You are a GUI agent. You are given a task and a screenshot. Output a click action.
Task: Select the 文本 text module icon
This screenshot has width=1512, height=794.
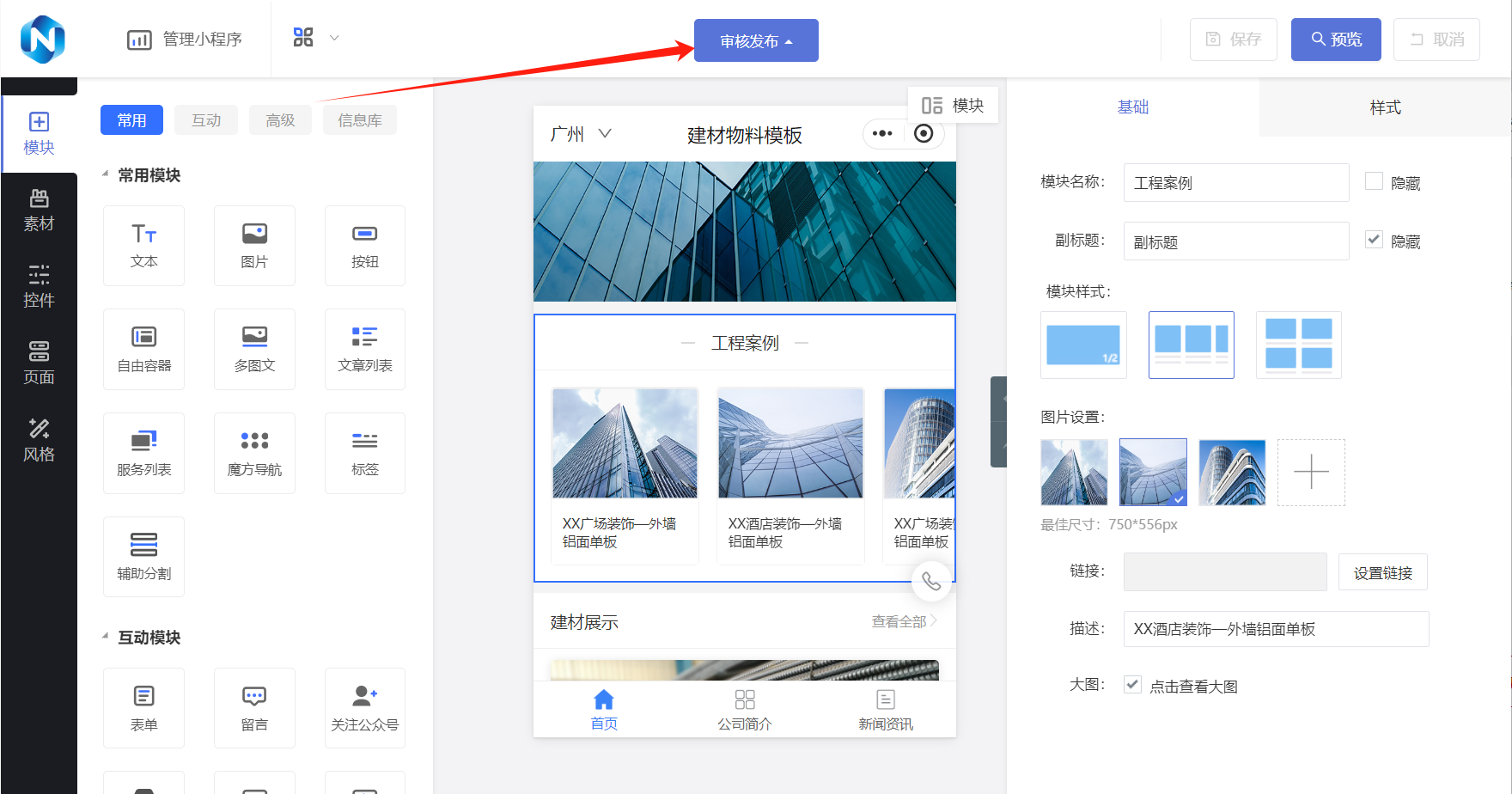(x=143, y=245)
